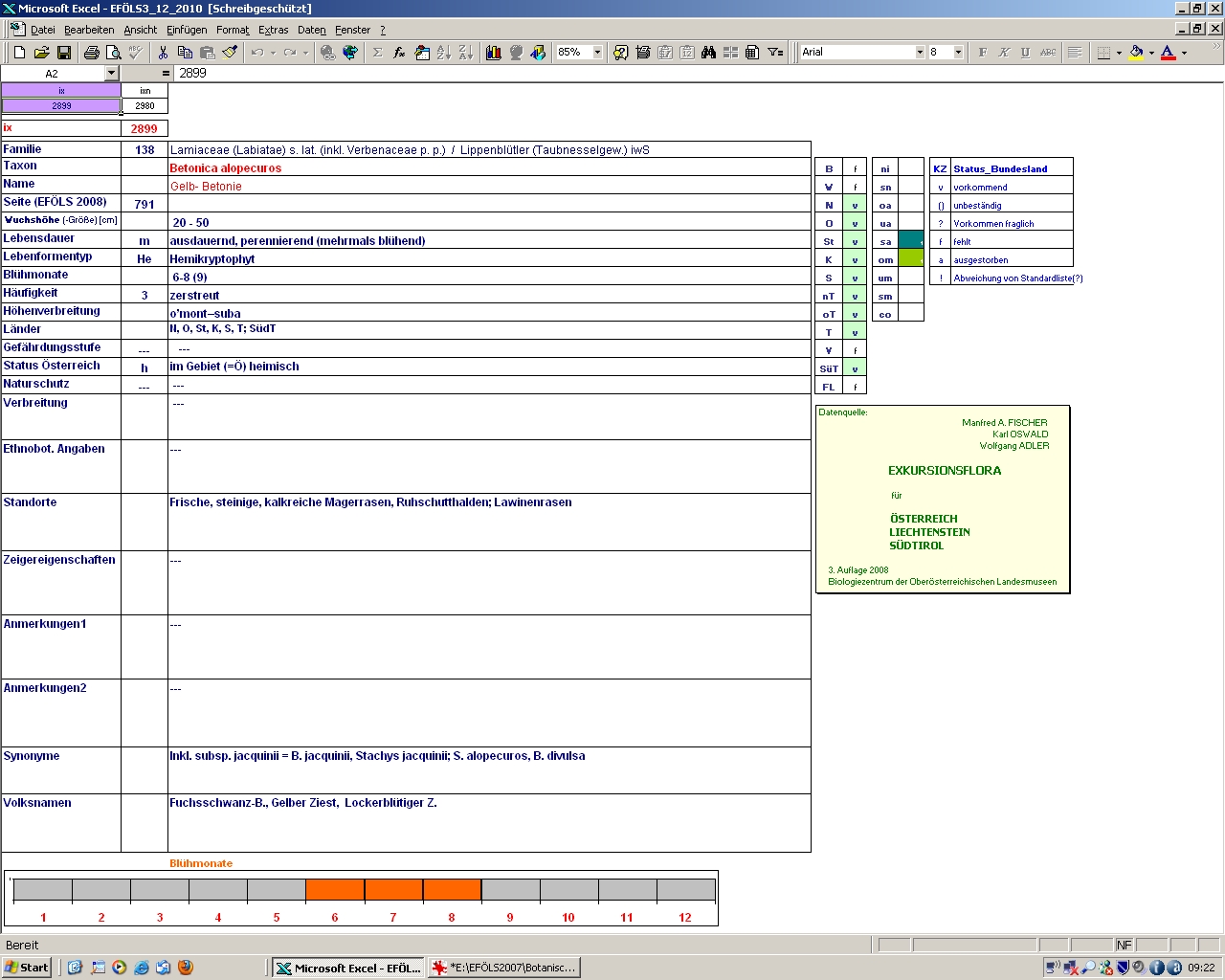
Task: Insert a hyperlink with the globe-chain icon
Action: pyautogui.click(x=327, y=53)
